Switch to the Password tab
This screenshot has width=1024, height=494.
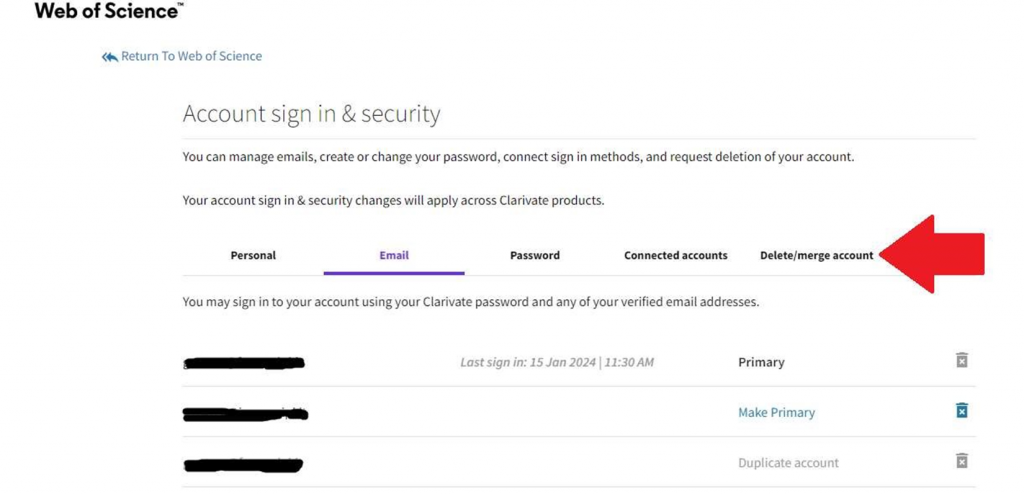pyautogui.click(x=535, y=255)
